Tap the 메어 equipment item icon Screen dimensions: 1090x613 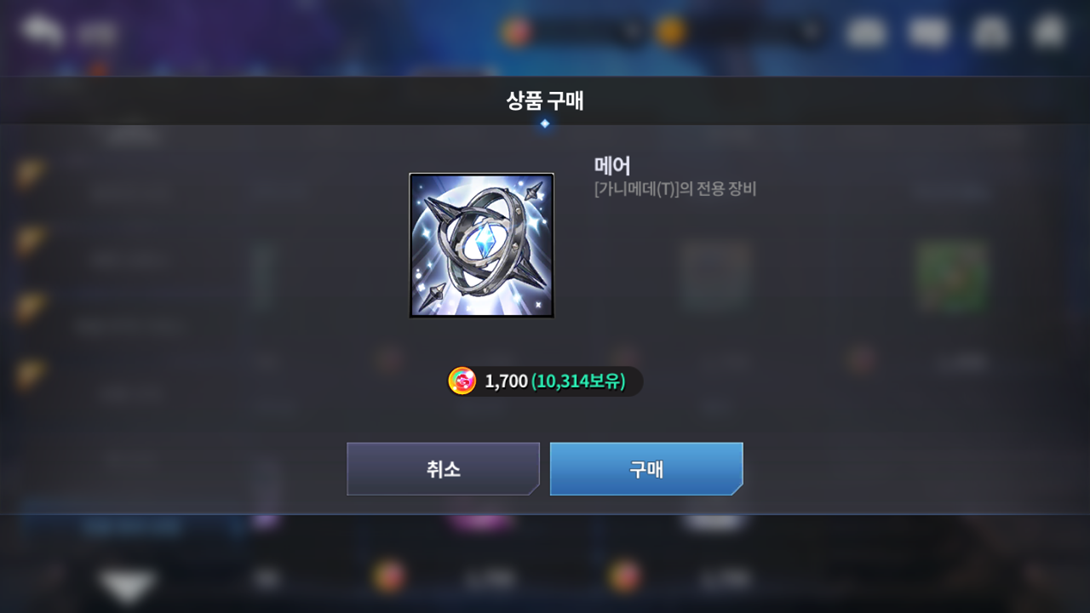click(482, 245)
